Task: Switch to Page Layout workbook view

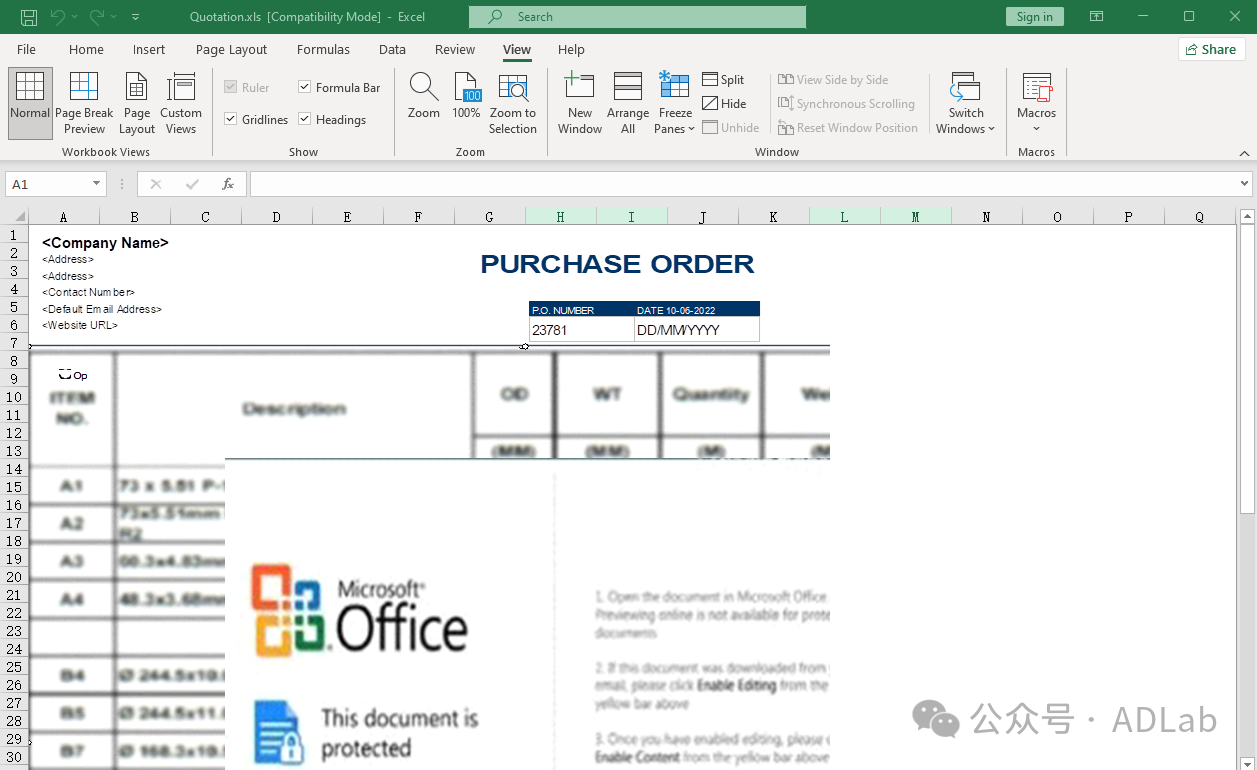Action: tap(137, 103)
